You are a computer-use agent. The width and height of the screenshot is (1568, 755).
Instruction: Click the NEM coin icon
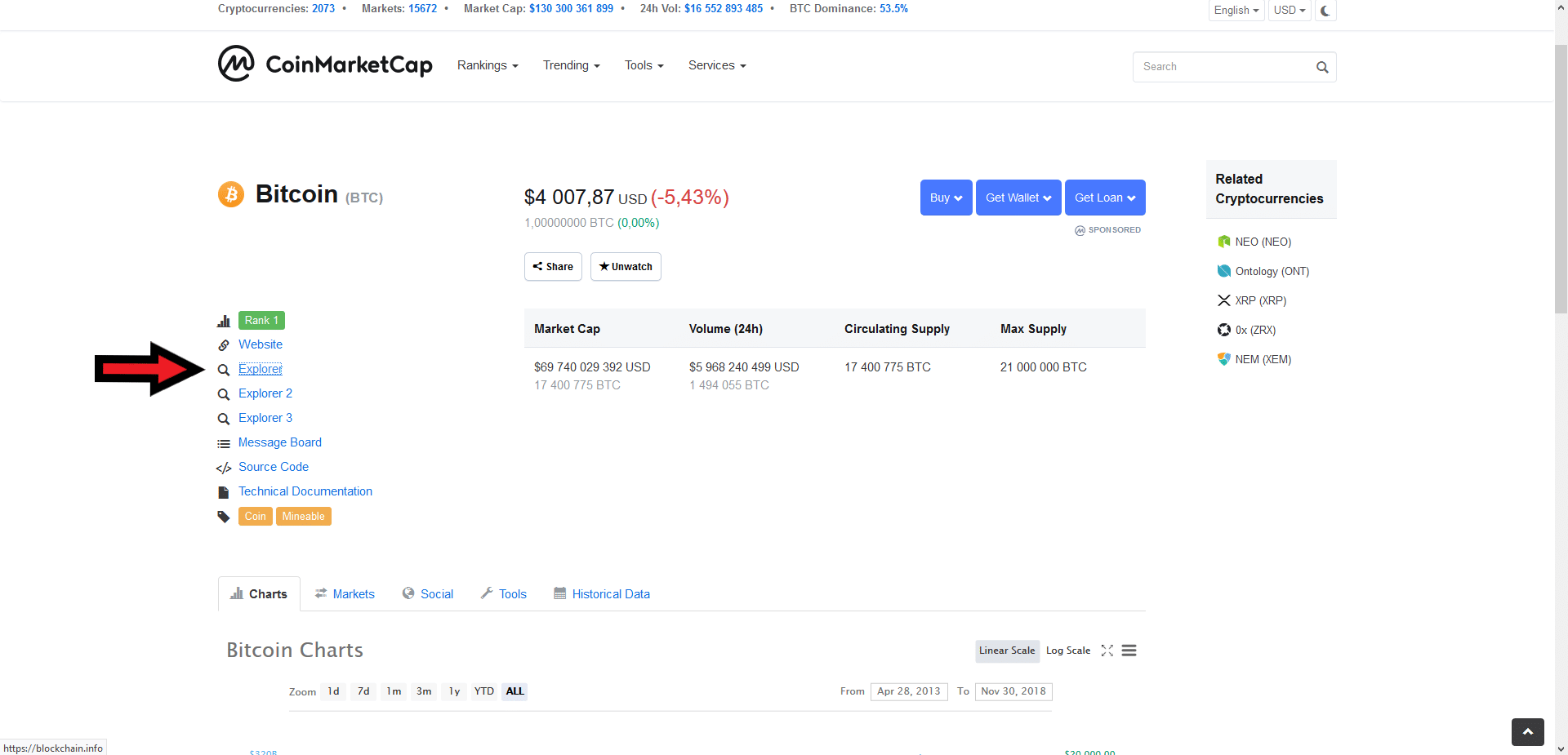[1223, 359]
